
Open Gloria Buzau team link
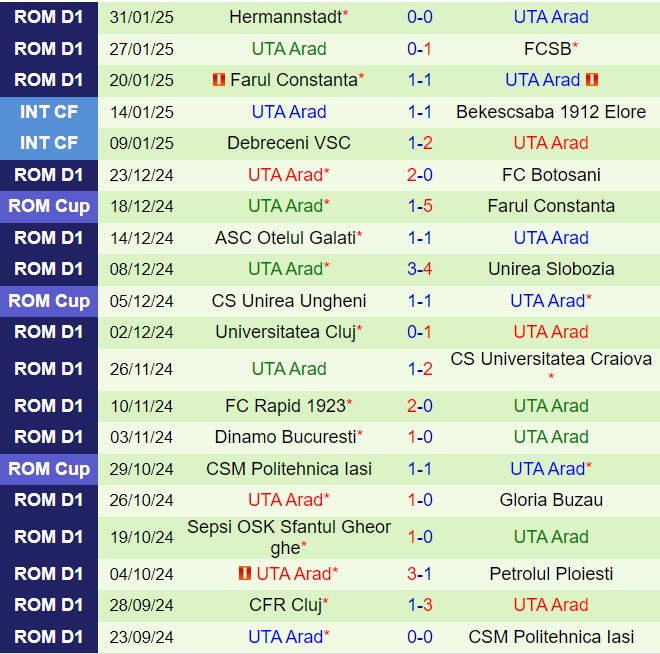[551, 500]
